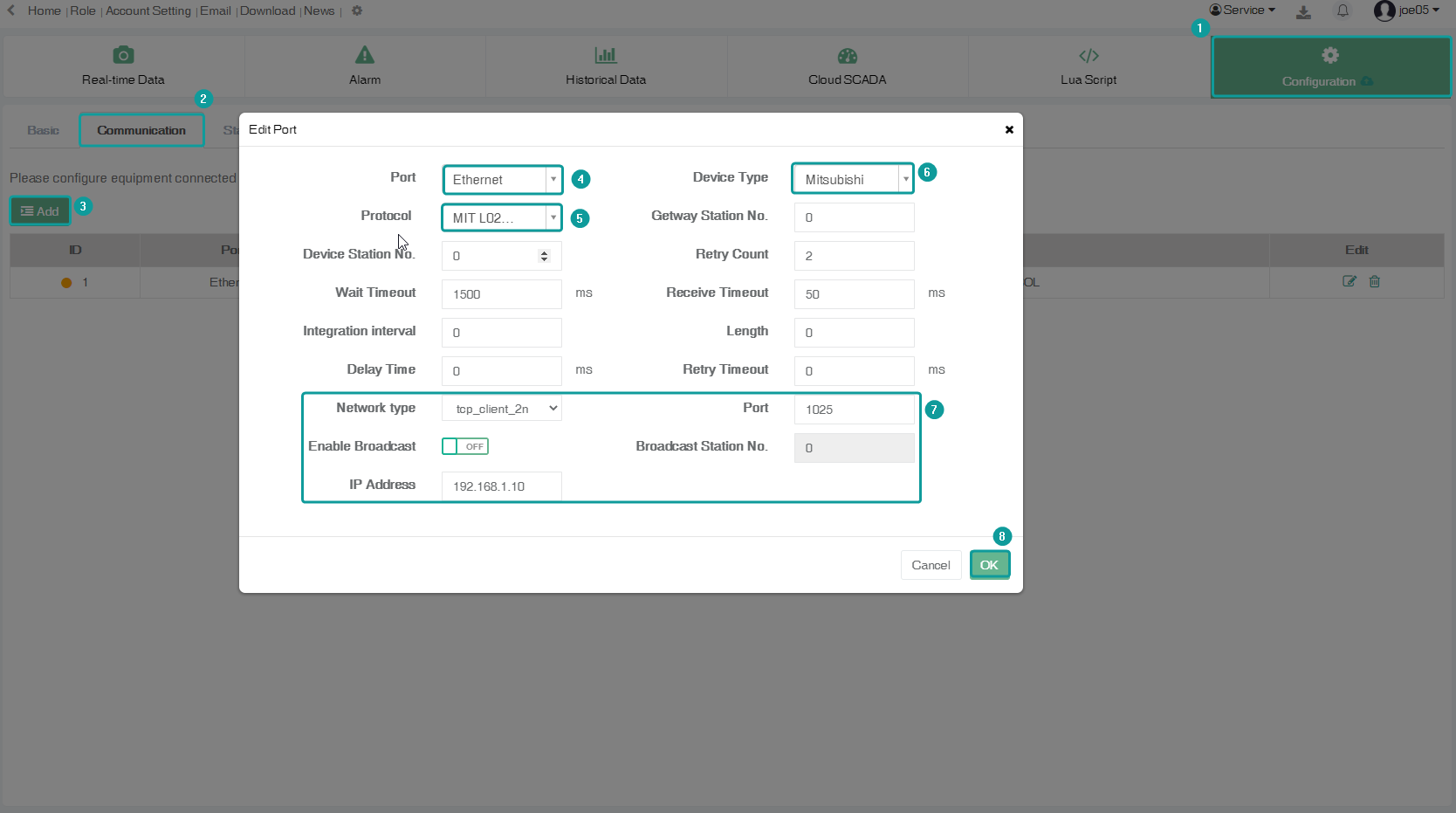Screen dimensions: 1456x813
Task: Expand the Port Ethernet dropdown
Action: click(553, 180)
